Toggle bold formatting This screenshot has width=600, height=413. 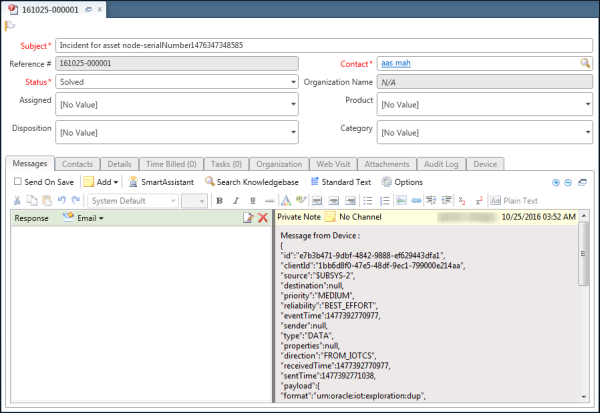(x=219, y=201)
